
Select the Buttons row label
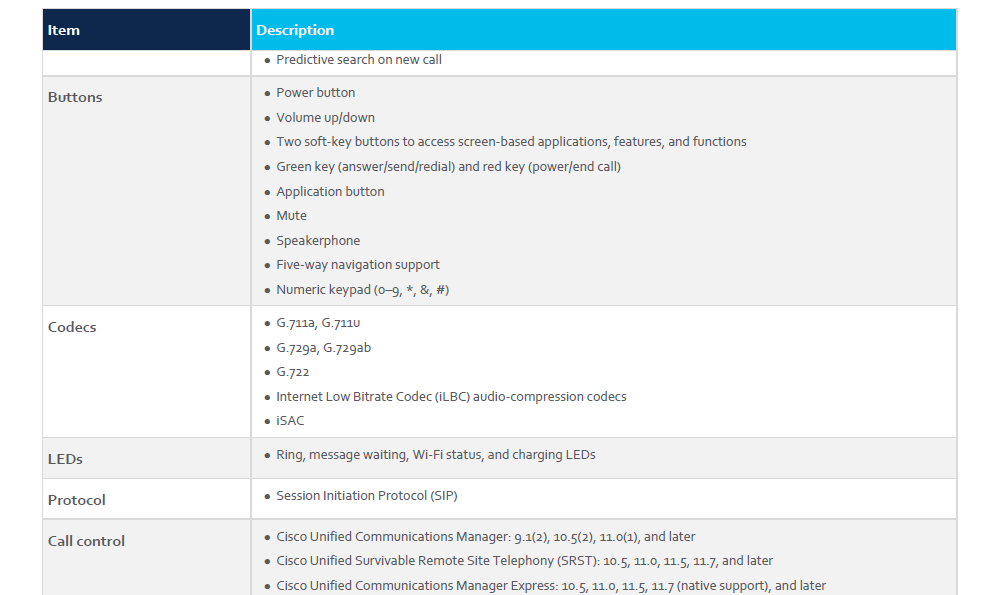75,97
